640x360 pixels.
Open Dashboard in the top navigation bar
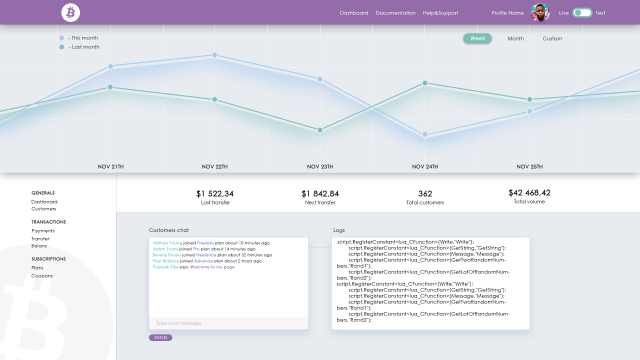[x=354, y=13]
